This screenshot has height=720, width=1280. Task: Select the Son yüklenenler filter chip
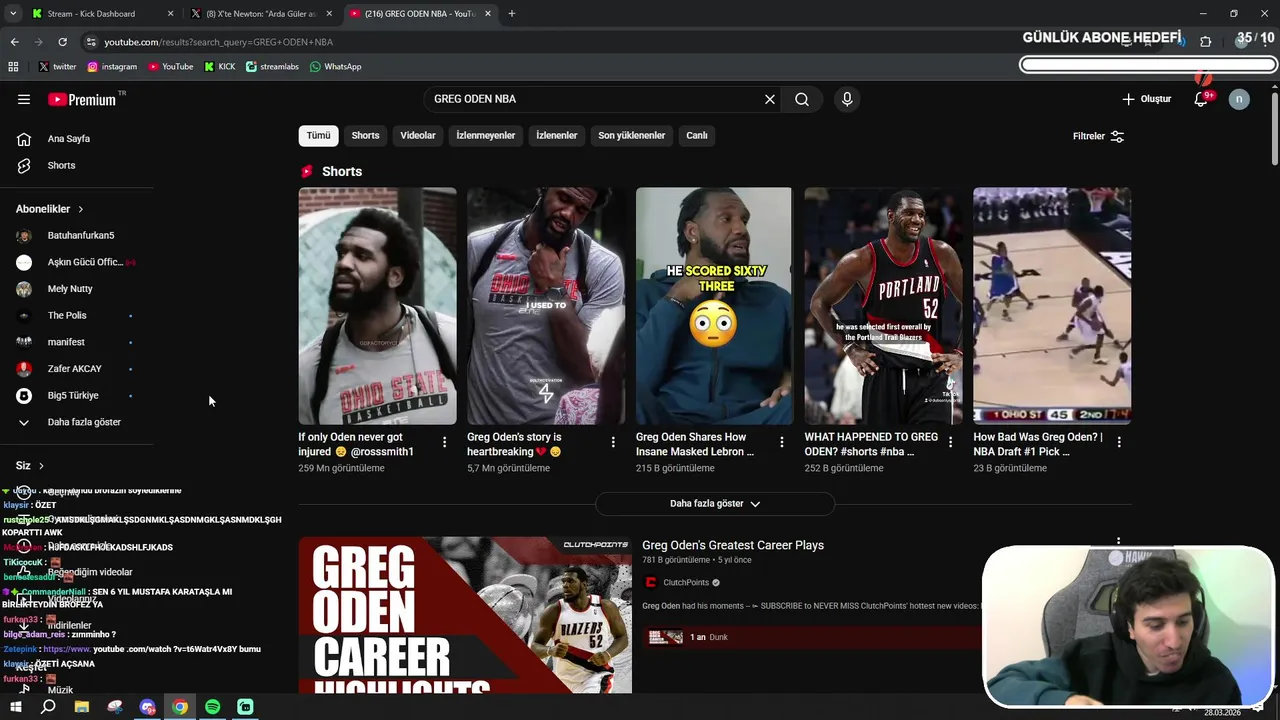pos(632,135)
